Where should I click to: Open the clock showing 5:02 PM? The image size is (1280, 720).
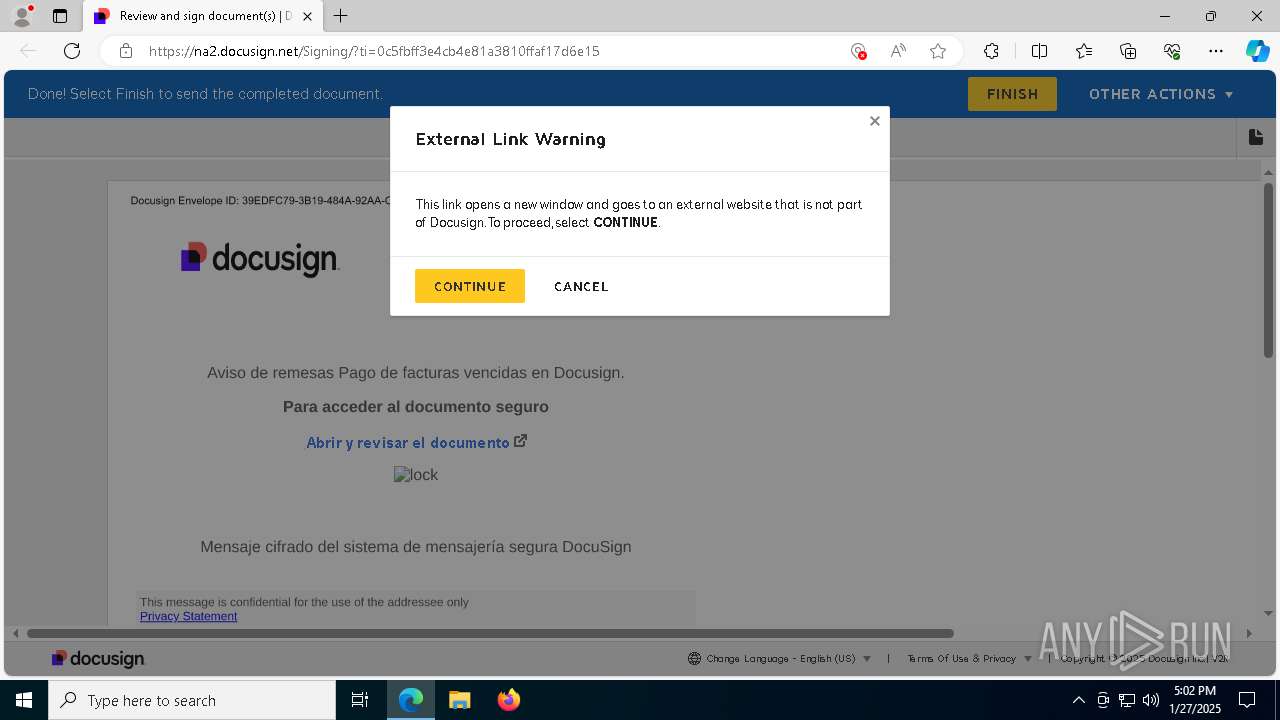pos(1195,700)
